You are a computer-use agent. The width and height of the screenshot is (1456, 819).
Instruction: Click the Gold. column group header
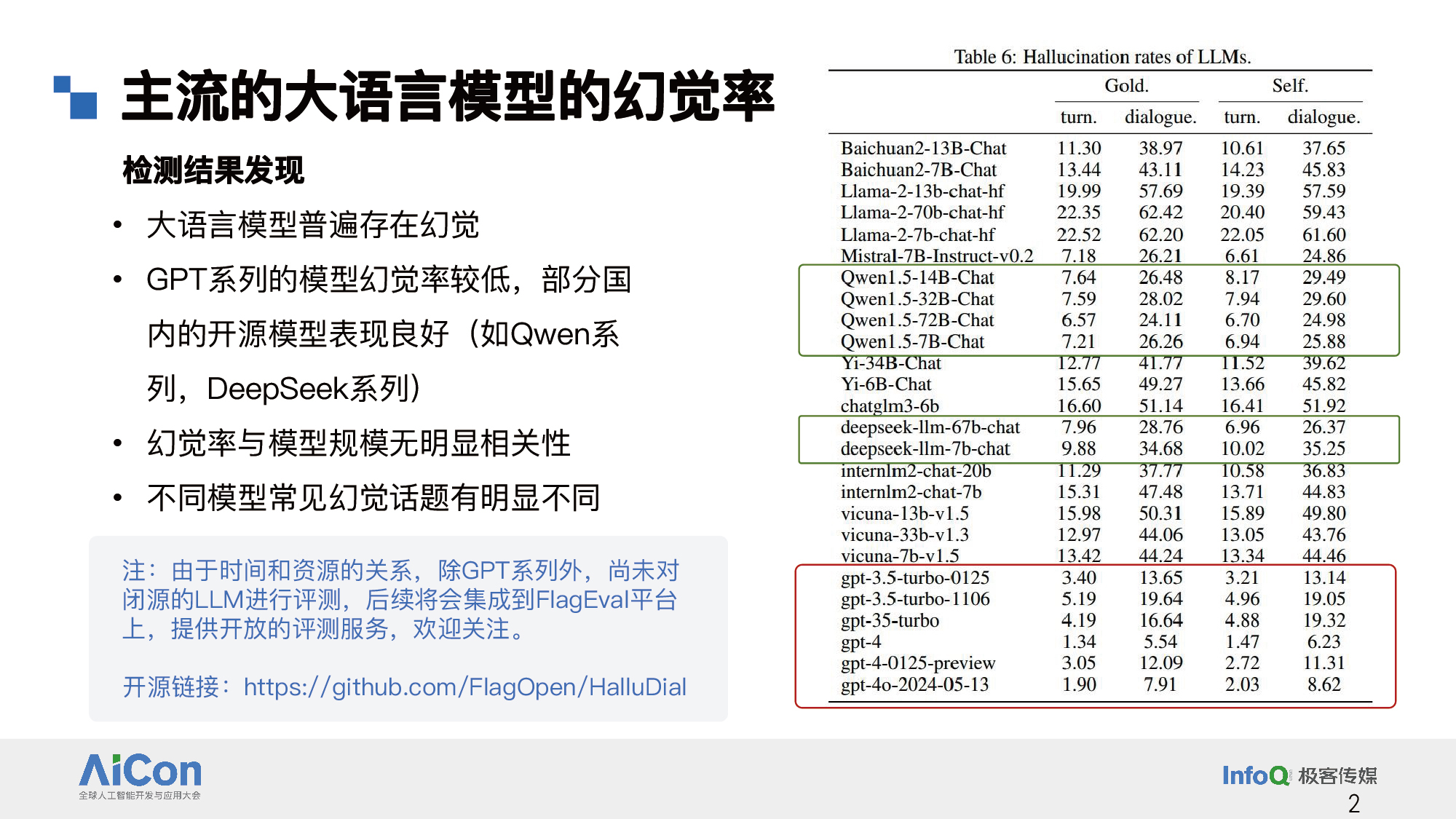point(1126,86)
